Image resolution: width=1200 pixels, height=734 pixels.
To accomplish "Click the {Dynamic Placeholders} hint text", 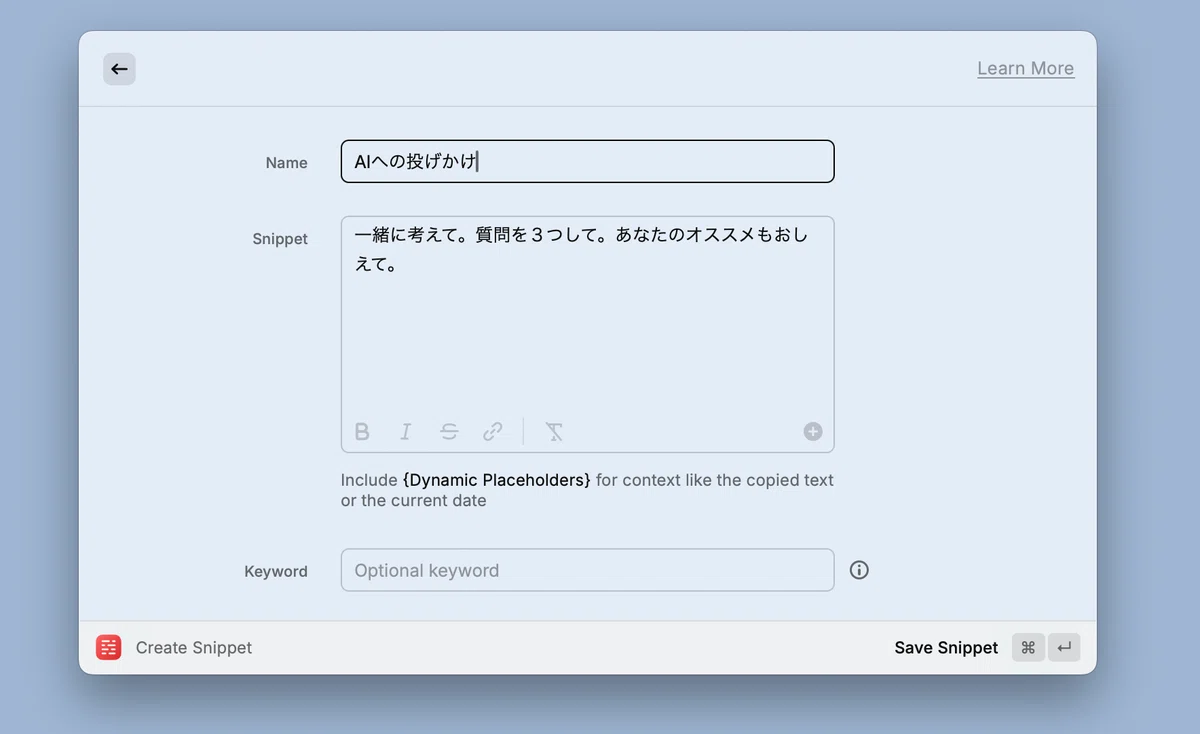I will [x=497, y=480].
